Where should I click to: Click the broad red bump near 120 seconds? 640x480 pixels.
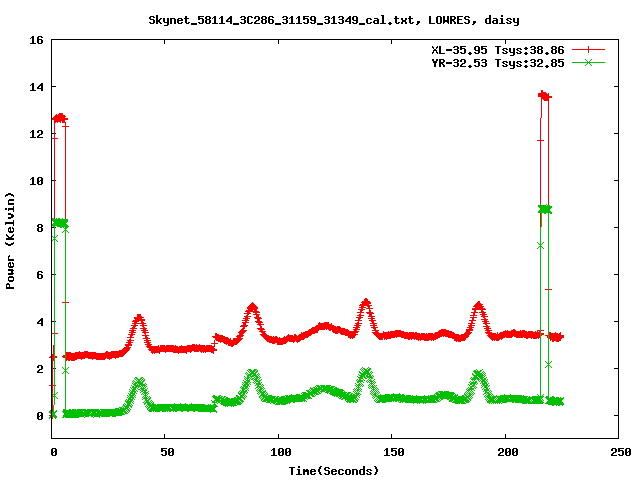324,326
